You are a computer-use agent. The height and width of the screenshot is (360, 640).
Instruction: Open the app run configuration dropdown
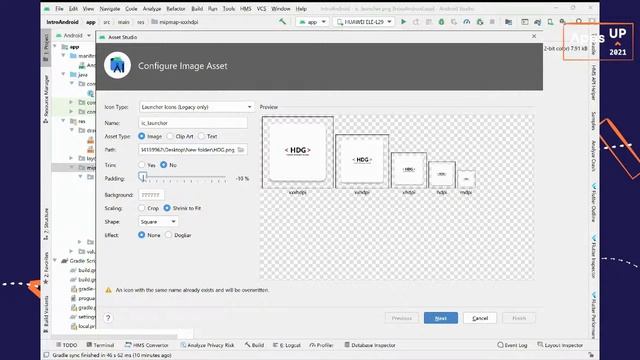pyautogui.click(x=312, y=22)
